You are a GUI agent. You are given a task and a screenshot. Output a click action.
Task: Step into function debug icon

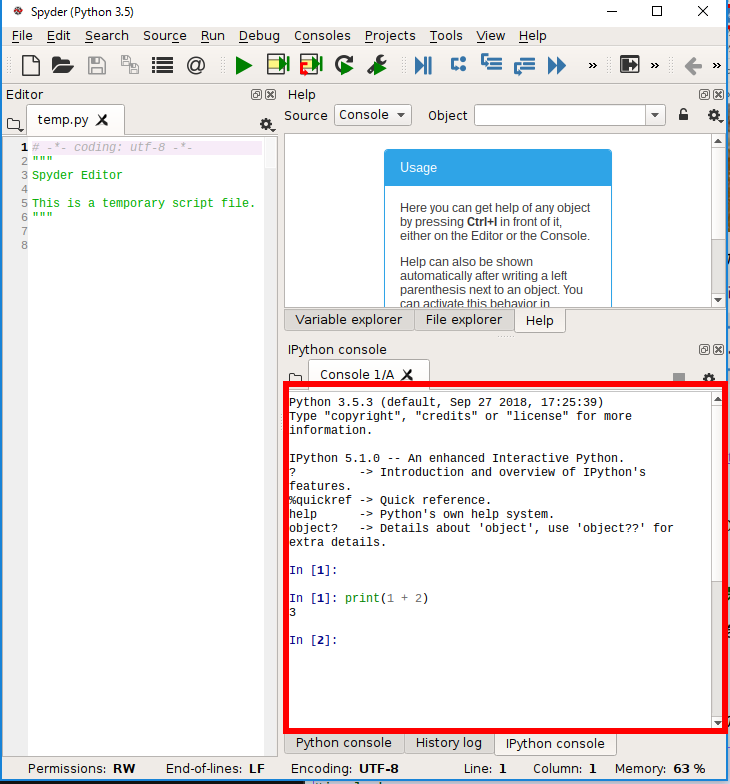492,63
